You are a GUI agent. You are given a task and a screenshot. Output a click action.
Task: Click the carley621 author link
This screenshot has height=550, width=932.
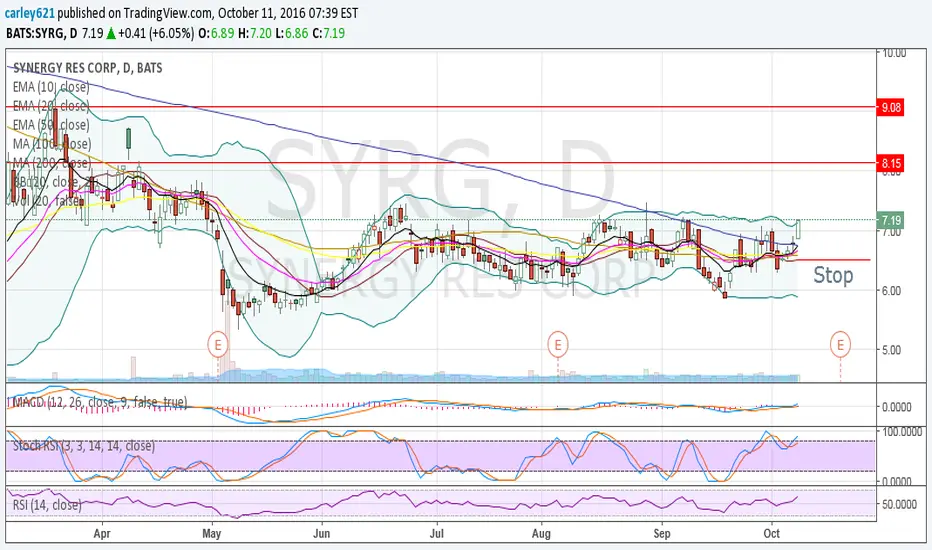(30, 12)
